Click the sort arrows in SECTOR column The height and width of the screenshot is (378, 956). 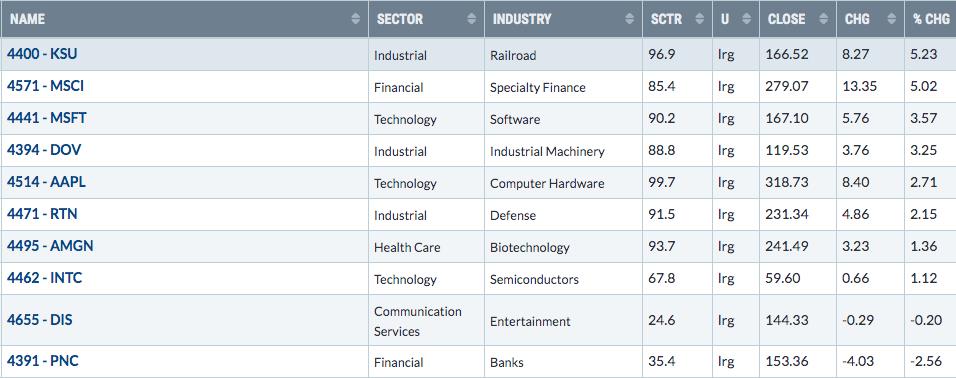click(x=471, y=20)
